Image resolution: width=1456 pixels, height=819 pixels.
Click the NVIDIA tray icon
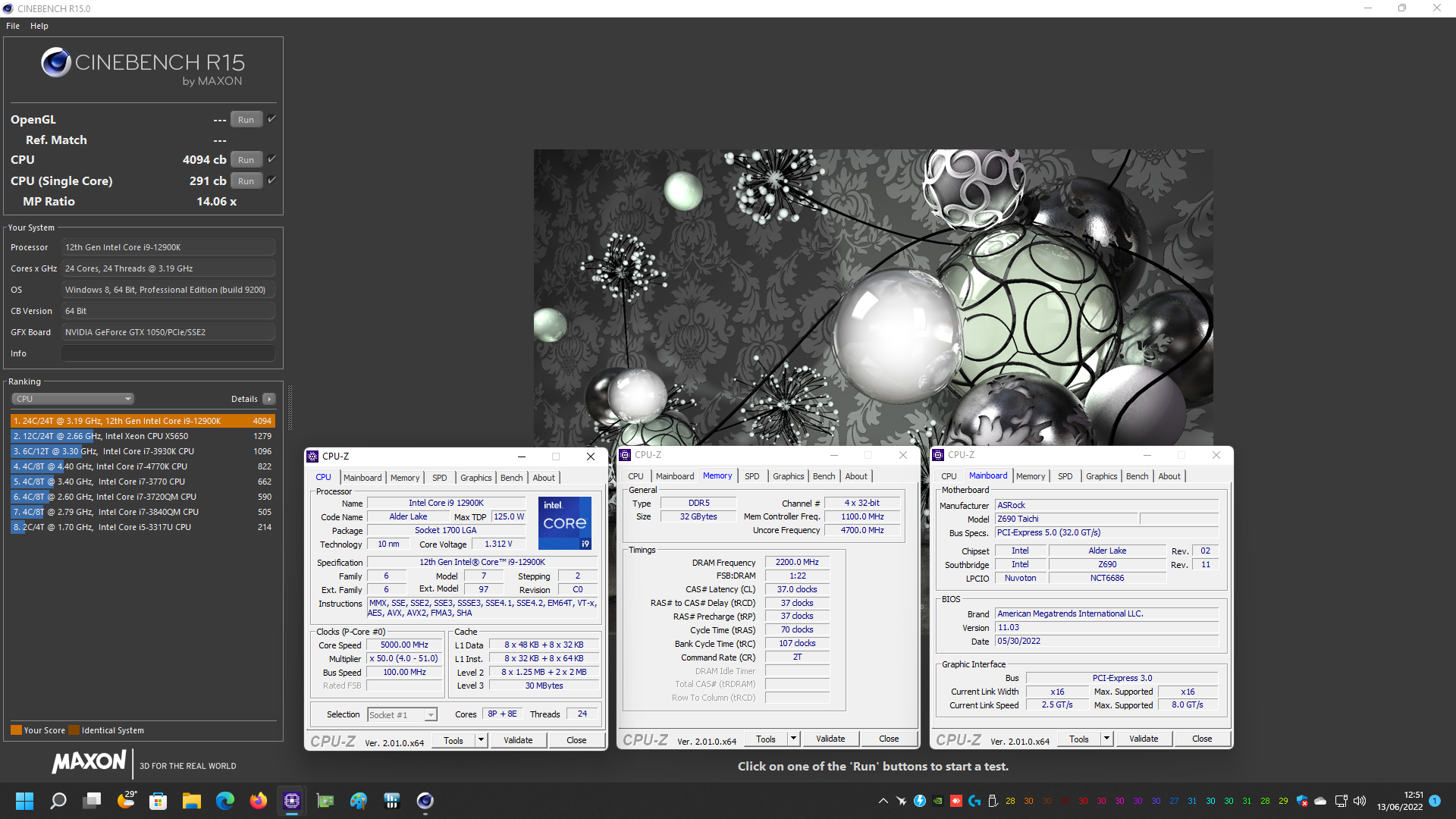(x=938, y=801)
